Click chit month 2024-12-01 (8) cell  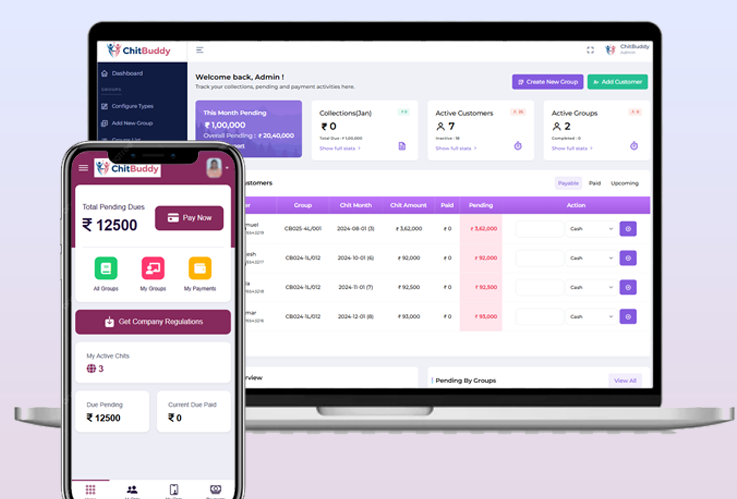coord(356,317)
